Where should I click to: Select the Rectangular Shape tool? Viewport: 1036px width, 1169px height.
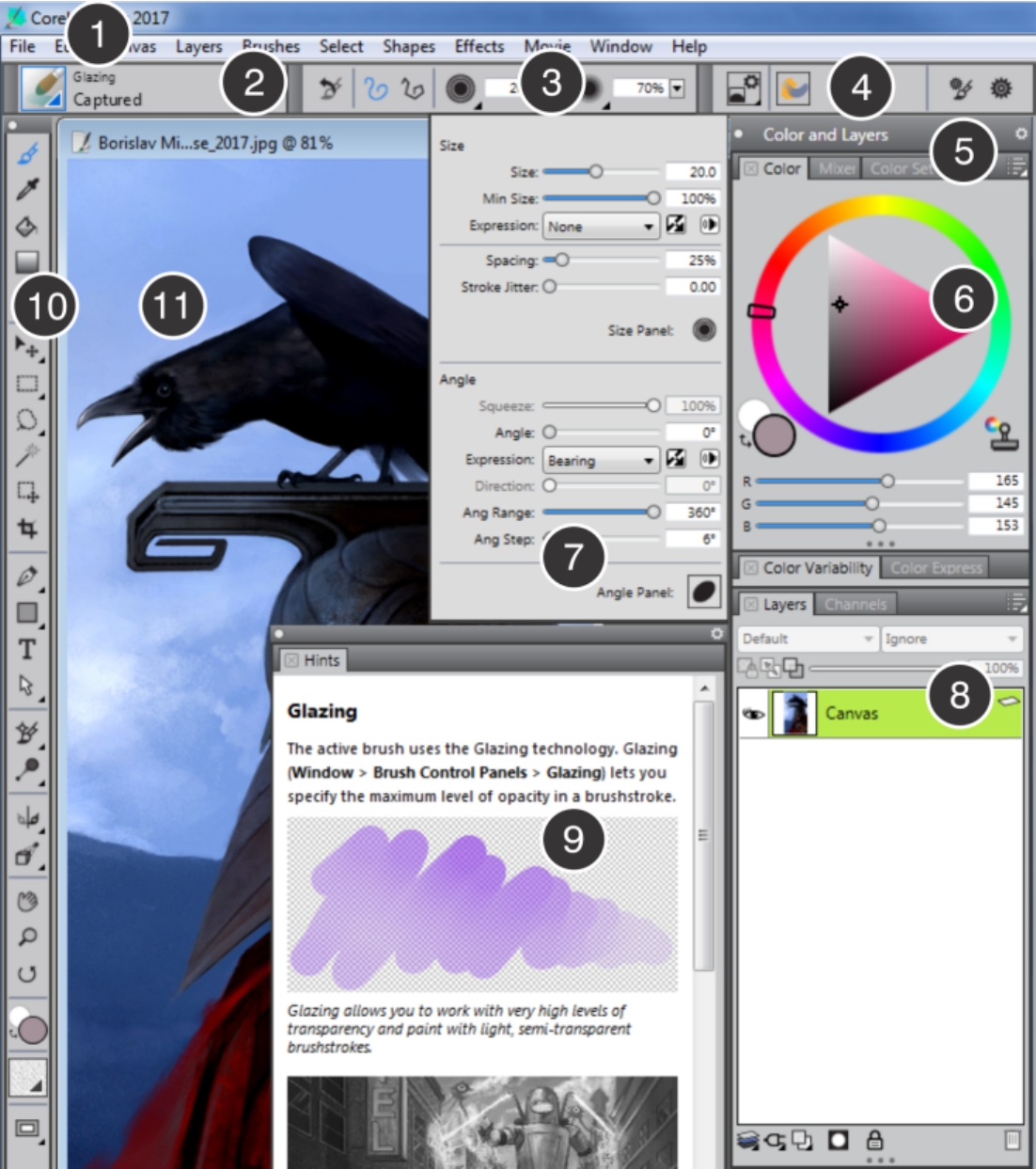(x=27, y=613)
